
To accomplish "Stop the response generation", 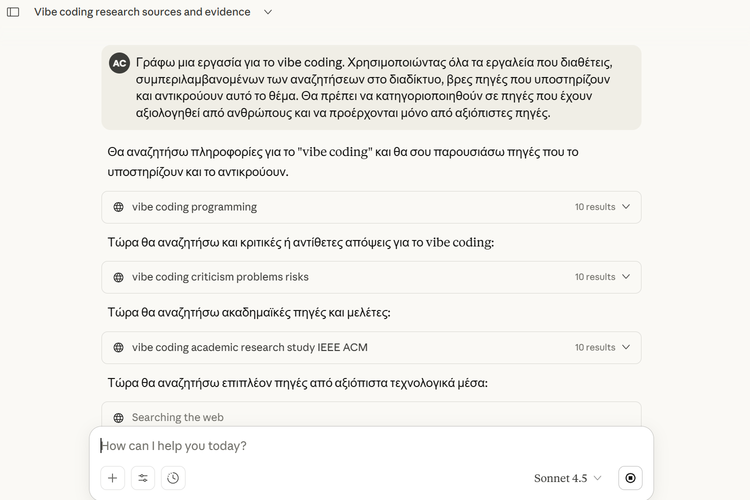I will tap(630, 478).
